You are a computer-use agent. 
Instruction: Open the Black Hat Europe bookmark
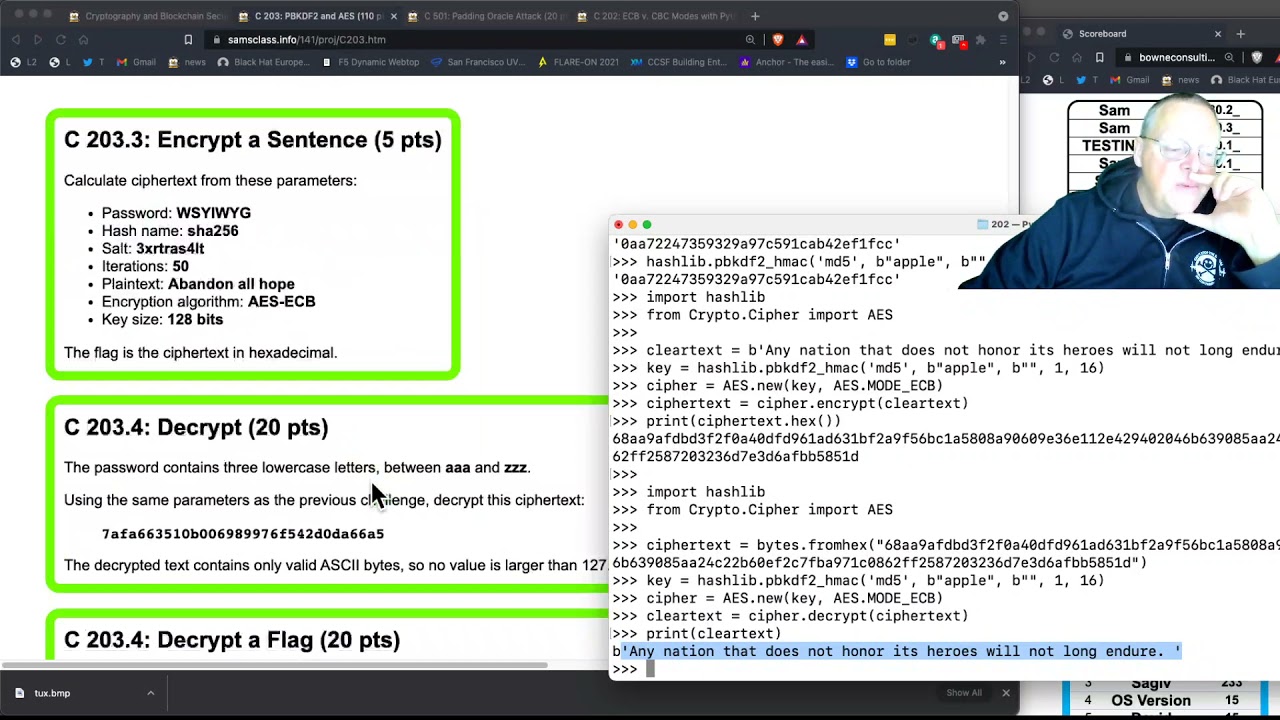pyautogui.click(x=263, y=62)
